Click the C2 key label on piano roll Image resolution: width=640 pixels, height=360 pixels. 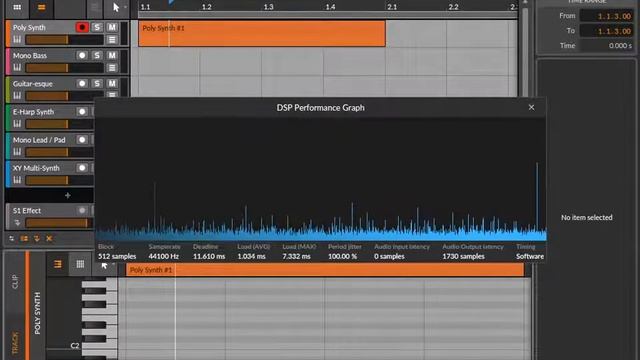(x=75, y=346)
